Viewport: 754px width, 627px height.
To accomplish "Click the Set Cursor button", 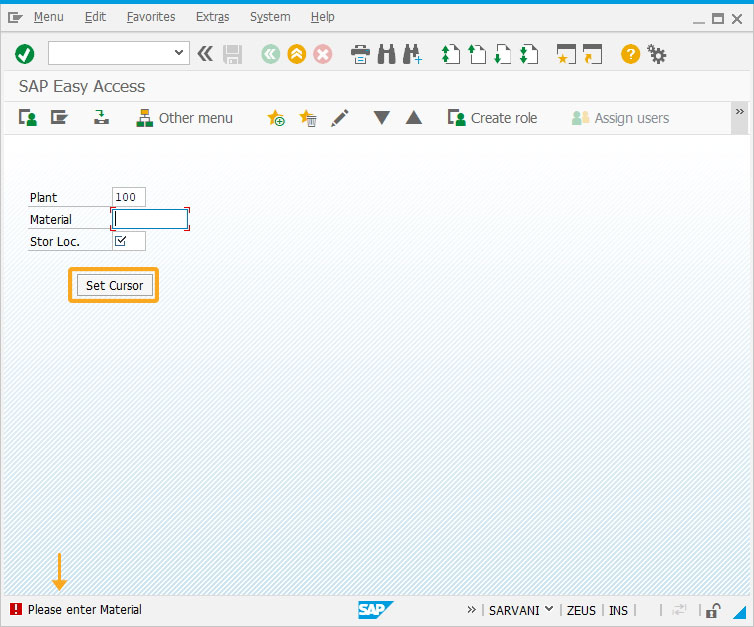I will click(114, 285).
